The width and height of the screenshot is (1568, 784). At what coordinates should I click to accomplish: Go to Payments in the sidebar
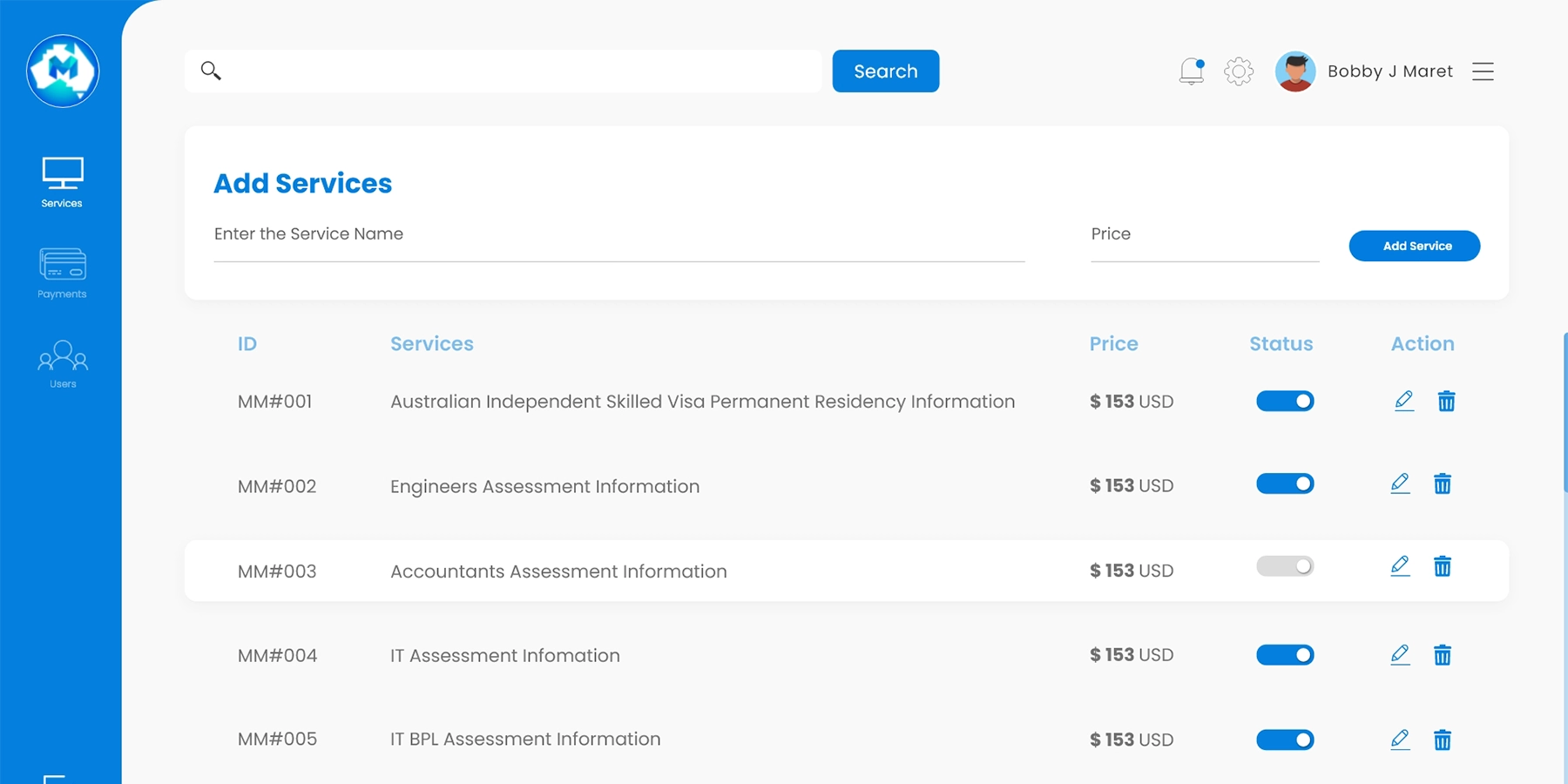coord(62,274)
